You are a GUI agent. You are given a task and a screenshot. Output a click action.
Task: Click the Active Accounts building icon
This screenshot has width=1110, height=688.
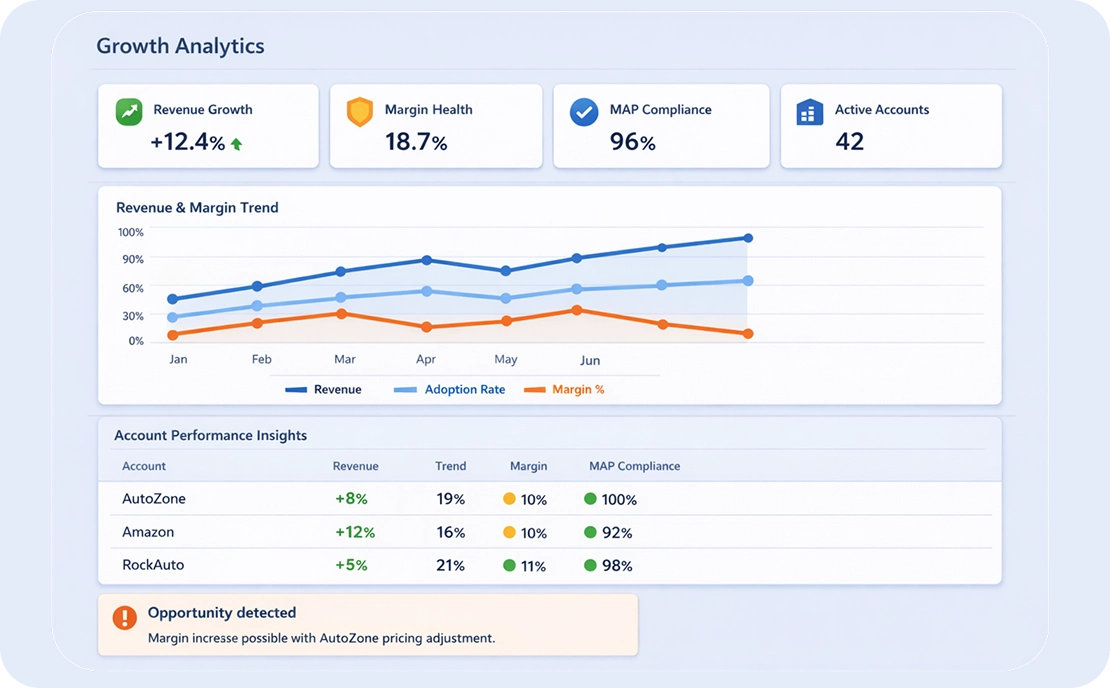(809, 112)
